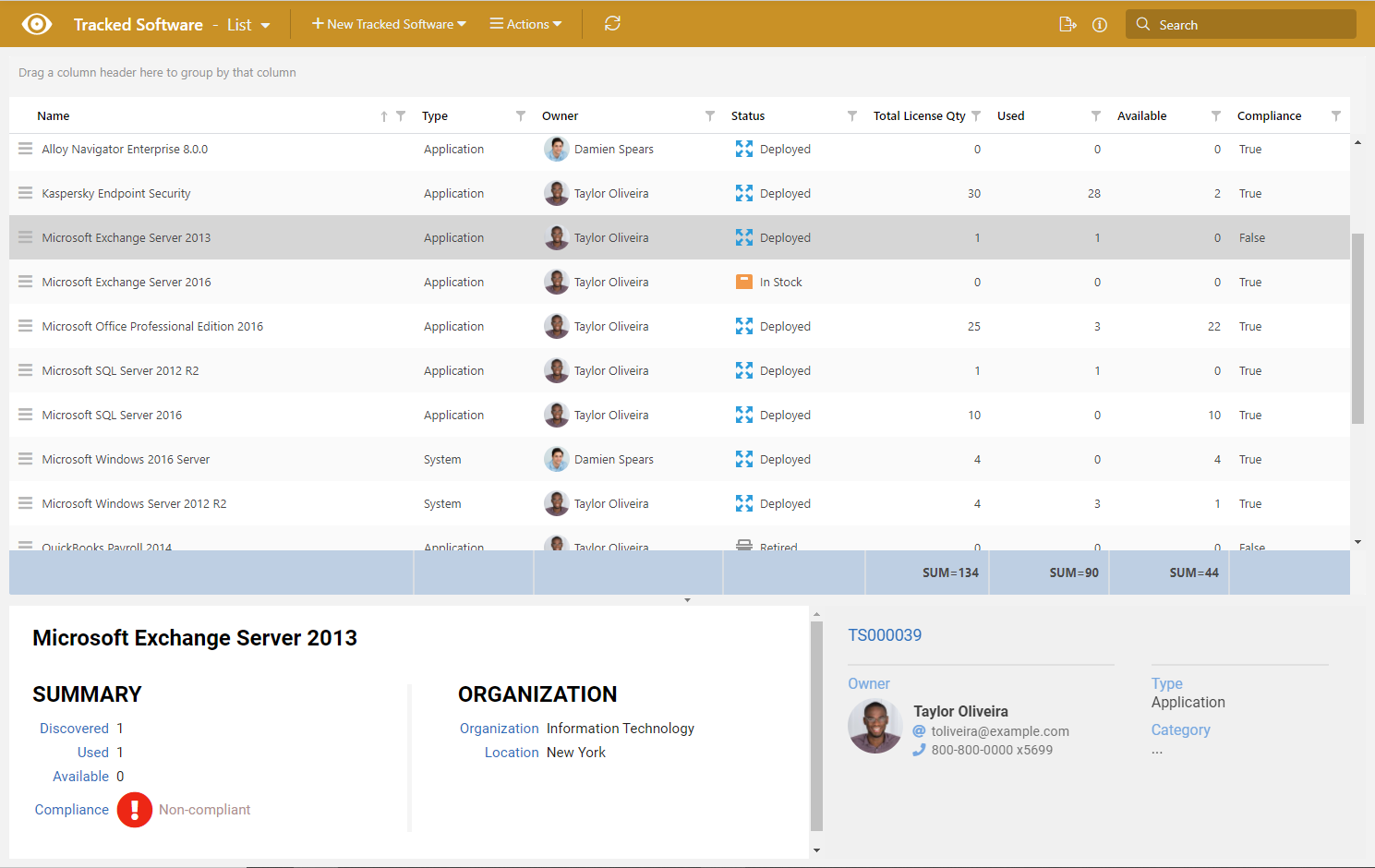Click the phone icon beside 800-800-0000 x5699

coord(918,750)
